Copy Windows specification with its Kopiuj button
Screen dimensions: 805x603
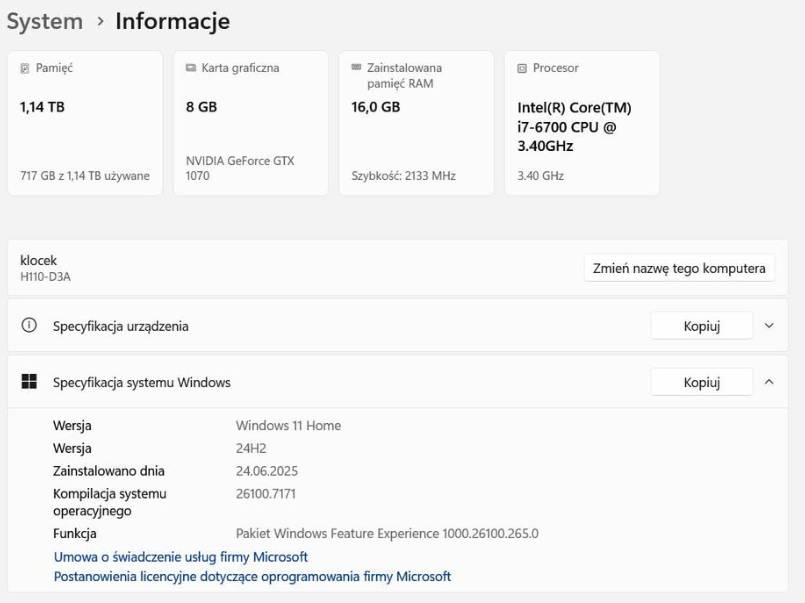tap(701, 382)
